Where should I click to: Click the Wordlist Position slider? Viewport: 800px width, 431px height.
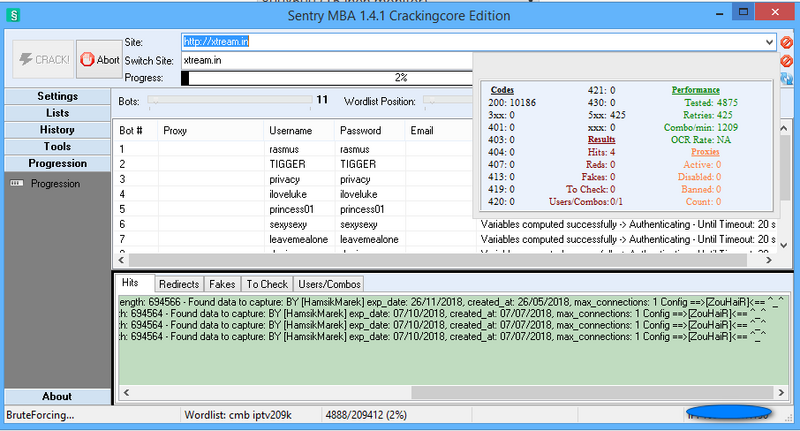pyautogui.click(x=449, y=100)
